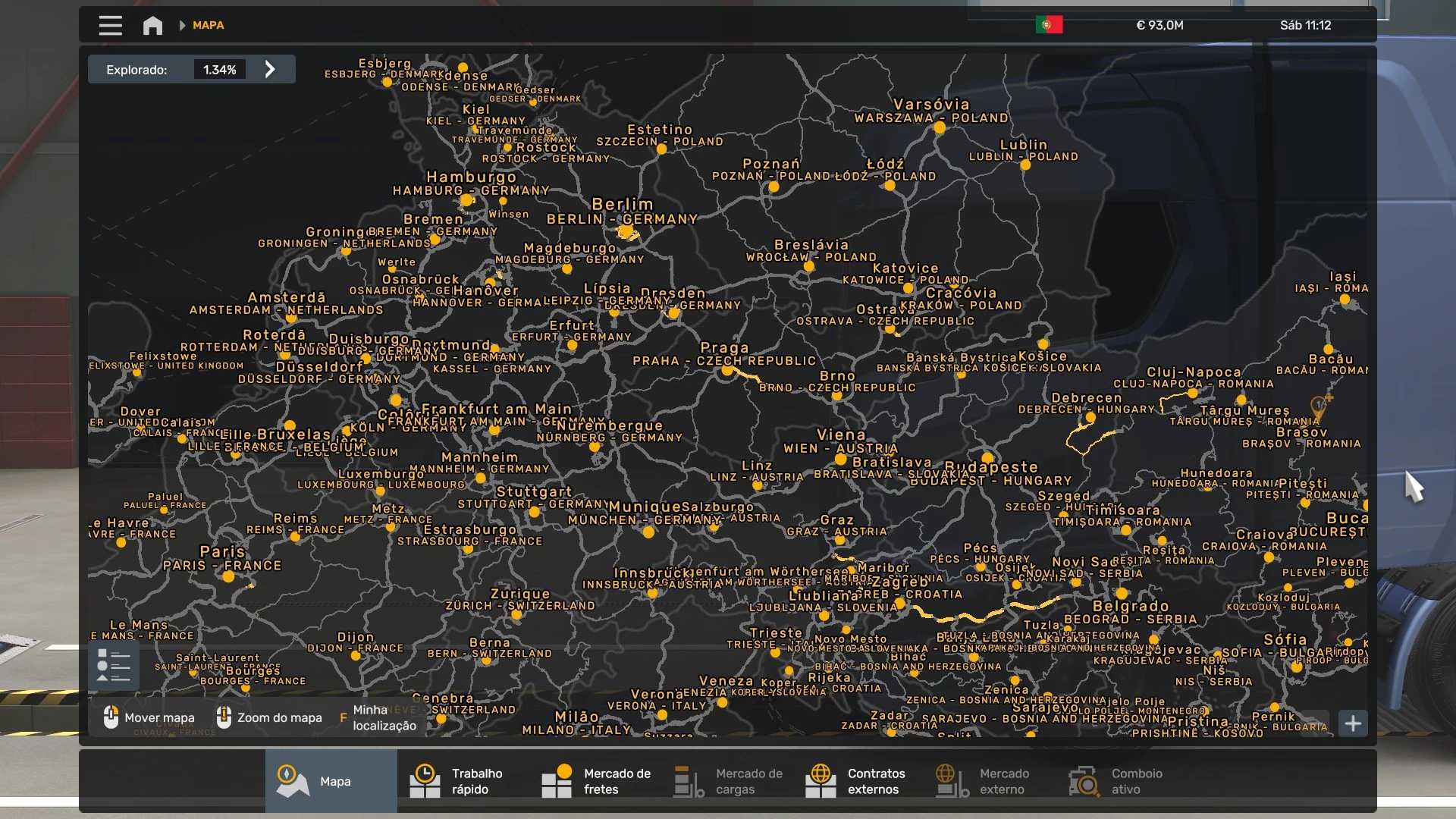Viewport: 1456px width, 819px height.
Task: Select the Mapa tab
Action: (x=331, y=781)
